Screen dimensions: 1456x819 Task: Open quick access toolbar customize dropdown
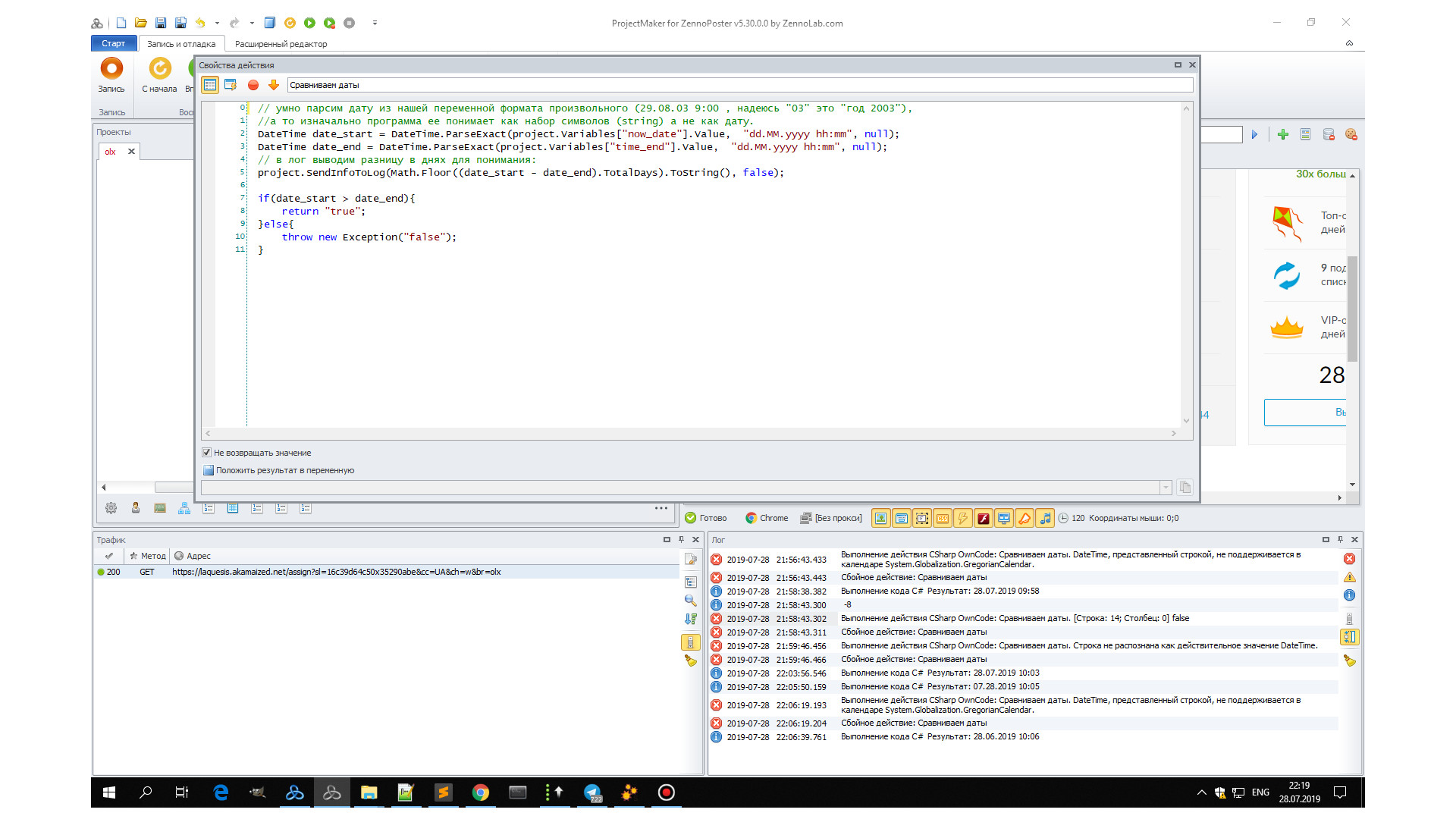point(375,23)
